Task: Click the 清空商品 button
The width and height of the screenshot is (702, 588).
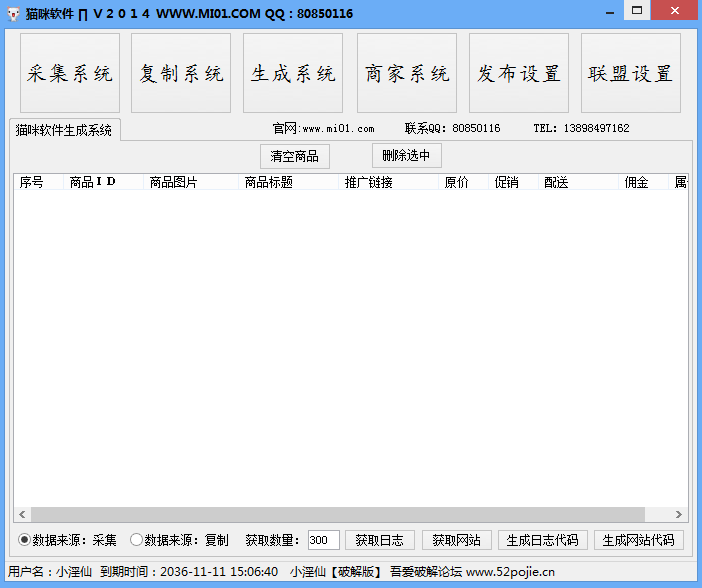Action: (x=295, y=156)
